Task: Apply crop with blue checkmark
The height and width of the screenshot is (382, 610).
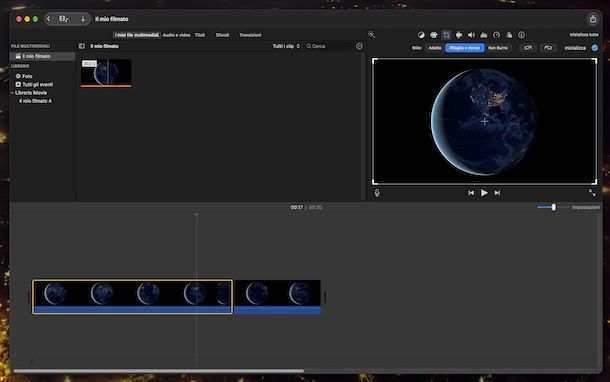Action: tap(594, 48)
